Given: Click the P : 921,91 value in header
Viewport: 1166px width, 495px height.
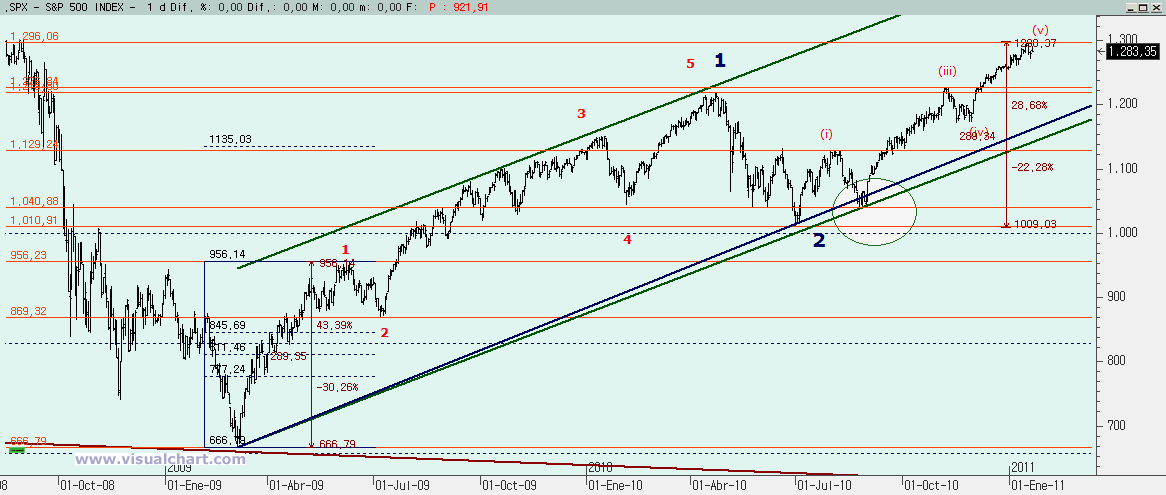Looking at the screenshot, I should (x=460, y=7).
